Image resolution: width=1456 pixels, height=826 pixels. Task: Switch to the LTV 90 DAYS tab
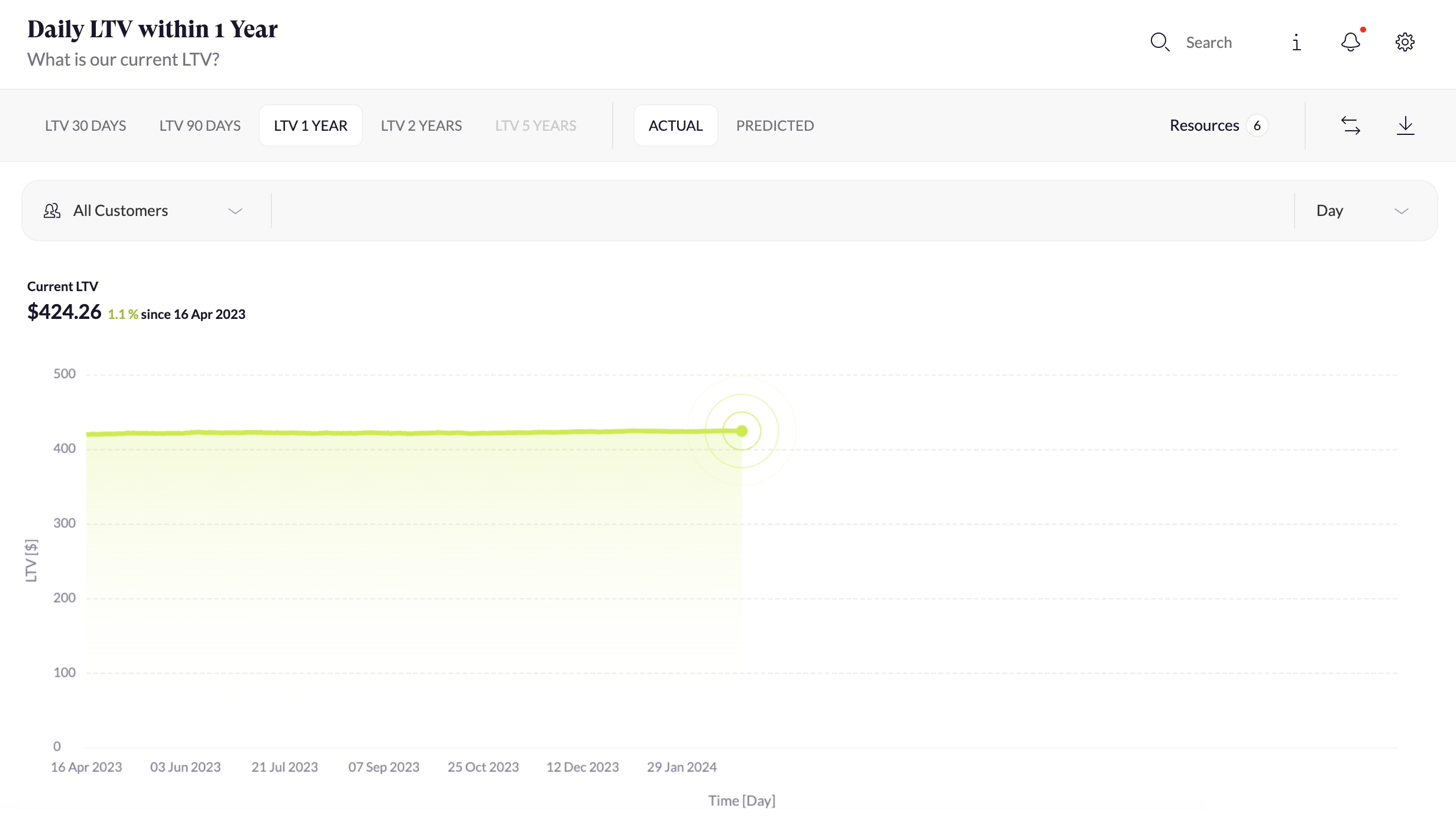pos(199,125)
